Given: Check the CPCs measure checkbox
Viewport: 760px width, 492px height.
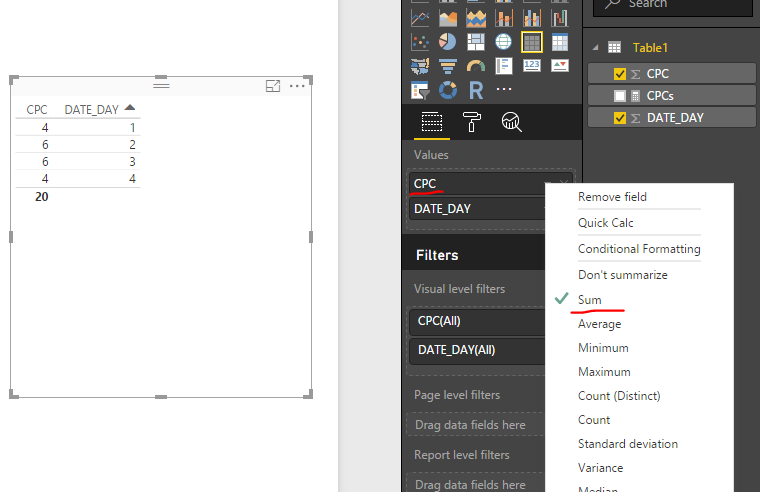Looking at the screenshot, I should 619,96.
